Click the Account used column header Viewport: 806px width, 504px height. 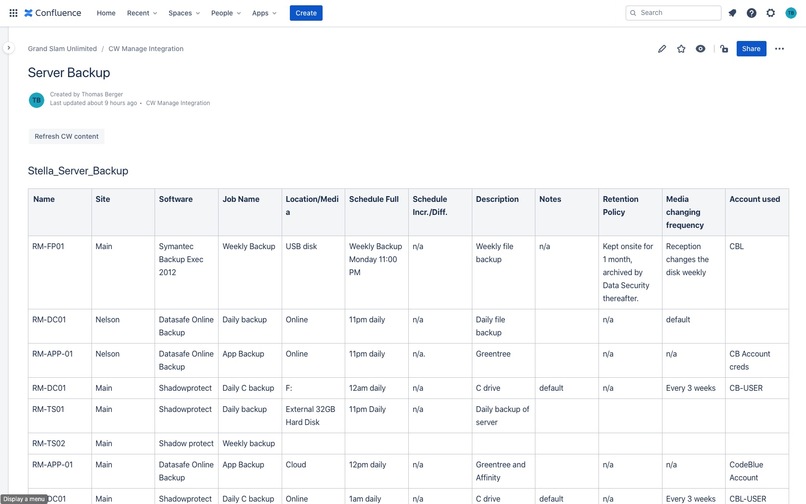click(757, 212)
